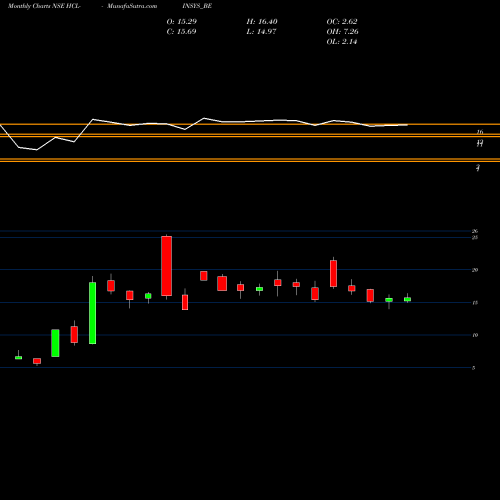Click the high value H: 16.40

point(262,21)
